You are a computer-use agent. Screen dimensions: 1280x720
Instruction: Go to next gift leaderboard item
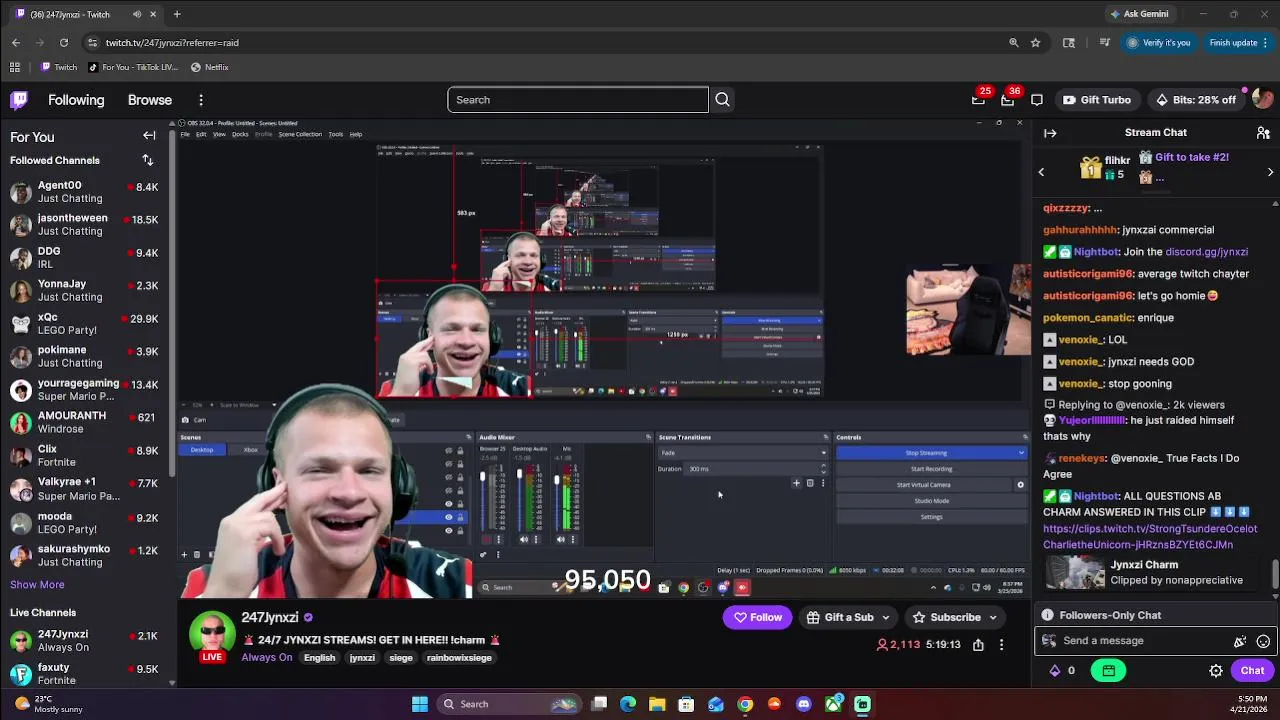point(1270,172)
